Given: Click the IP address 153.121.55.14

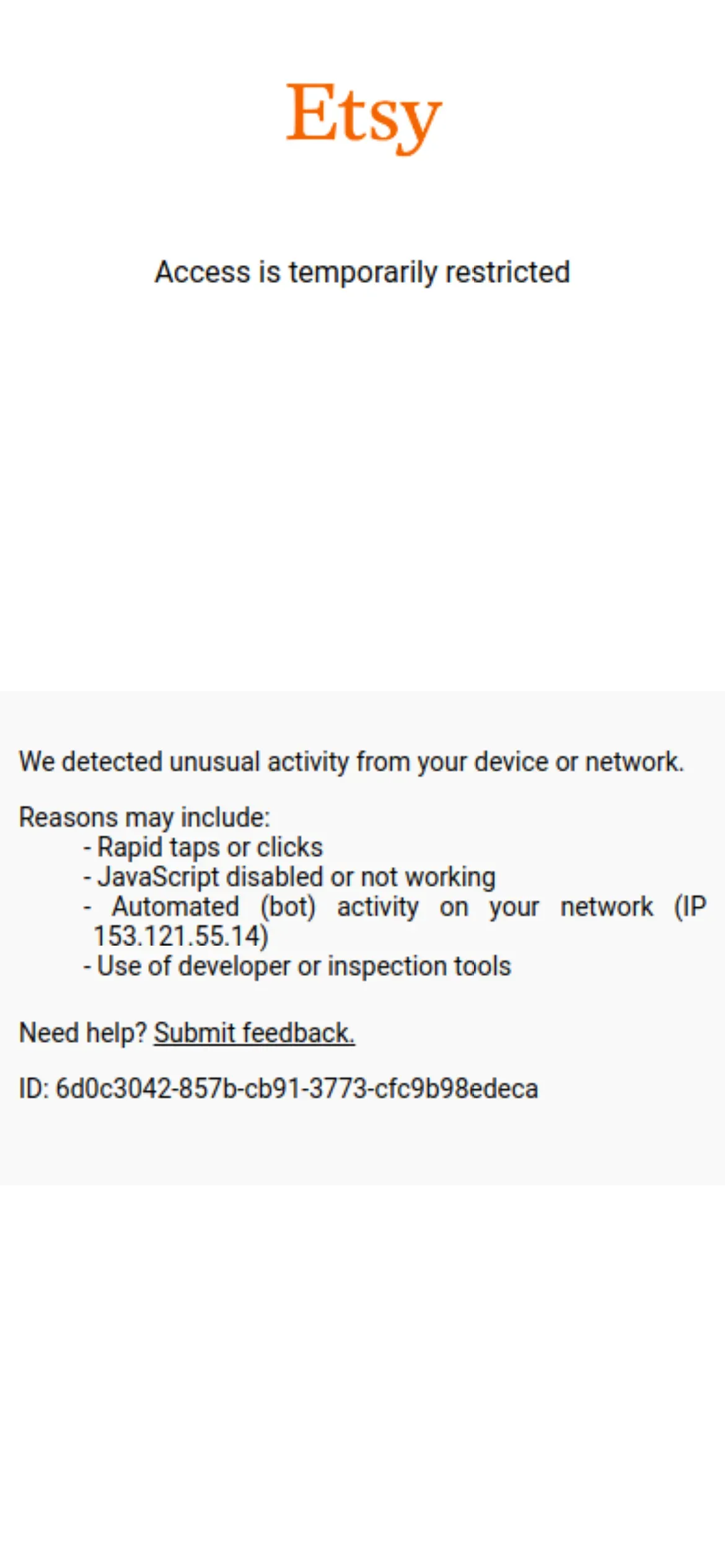Looking at the screenshot, I should pos(177,936).
